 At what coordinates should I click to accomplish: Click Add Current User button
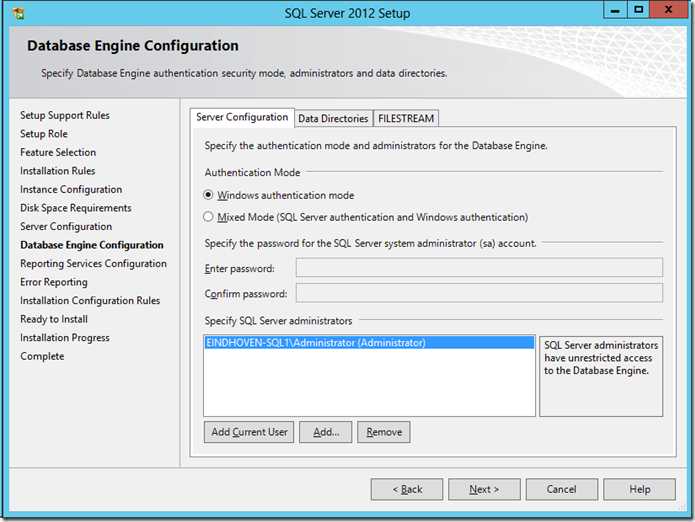(x=249, y=432)
